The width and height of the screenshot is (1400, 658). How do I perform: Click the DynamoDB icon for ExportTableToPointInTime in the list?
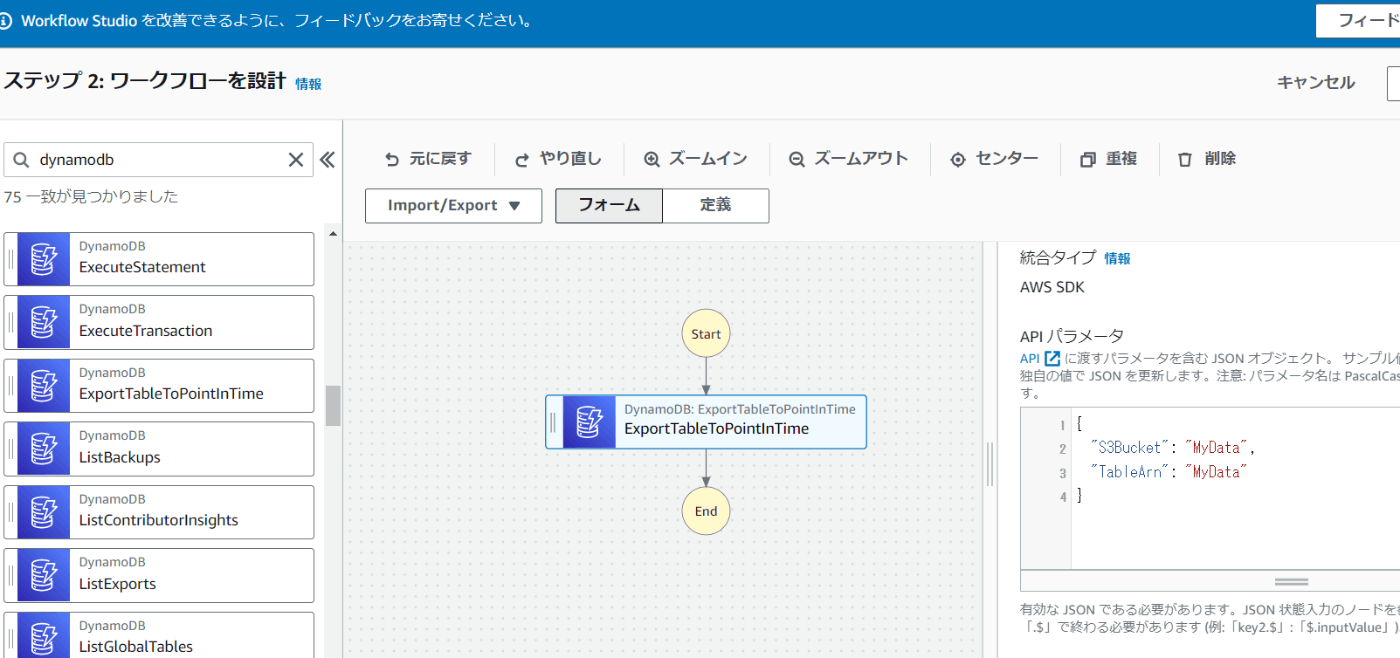click(43, 385)
